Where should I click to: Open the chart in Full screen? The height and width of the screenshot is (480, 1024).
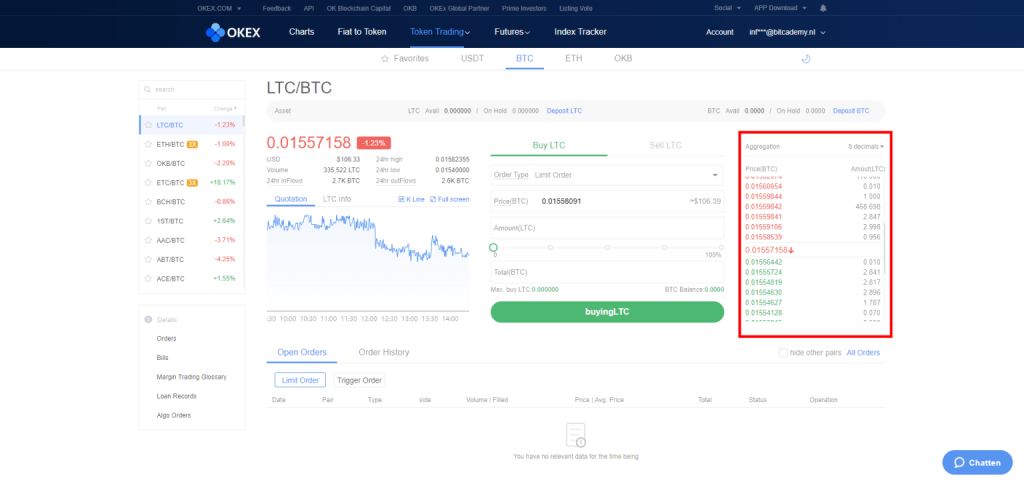tap(449, 199)
